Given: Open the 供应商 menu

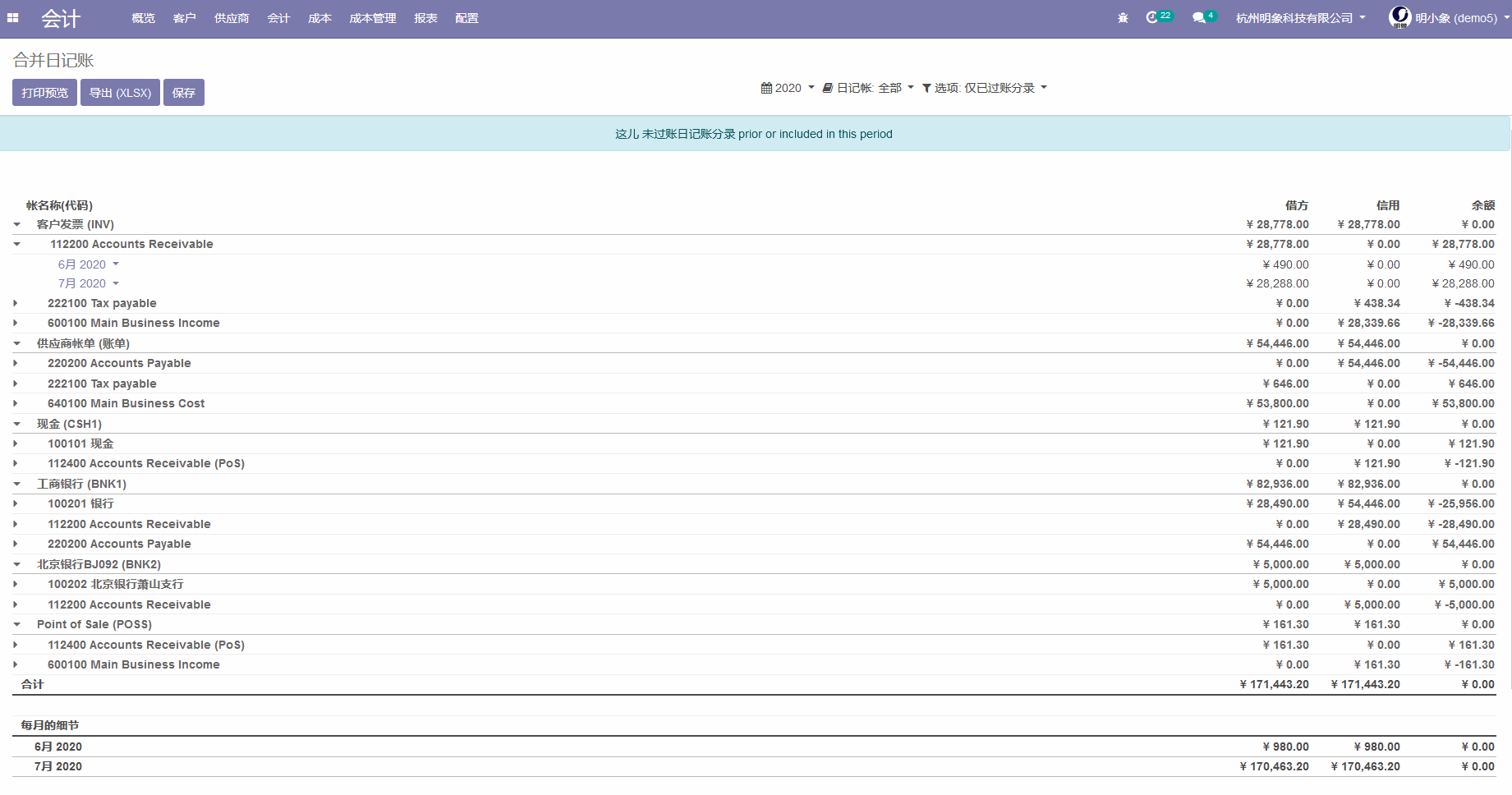Looking at the screenshot, I should point(232,18).
